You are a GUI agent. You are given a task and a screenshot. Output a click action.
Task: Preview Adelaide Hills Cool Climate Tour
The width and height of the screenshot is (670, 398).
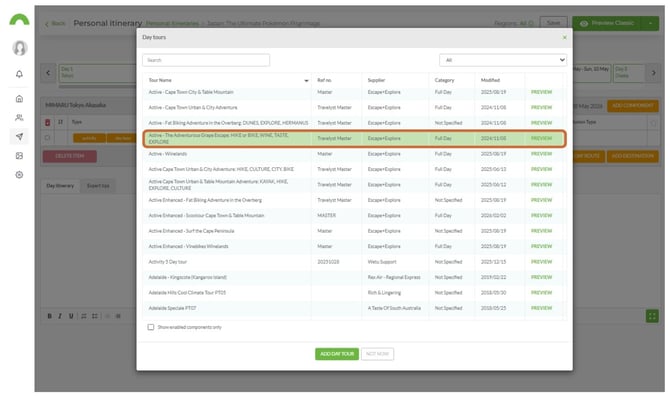541,293
